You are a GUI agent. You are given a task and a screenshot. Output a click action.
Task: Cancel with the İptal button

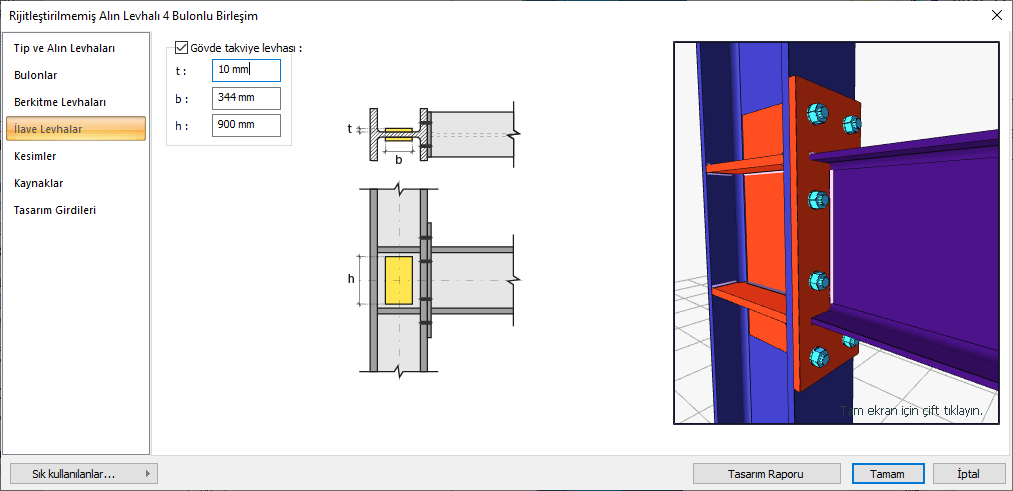969,474
